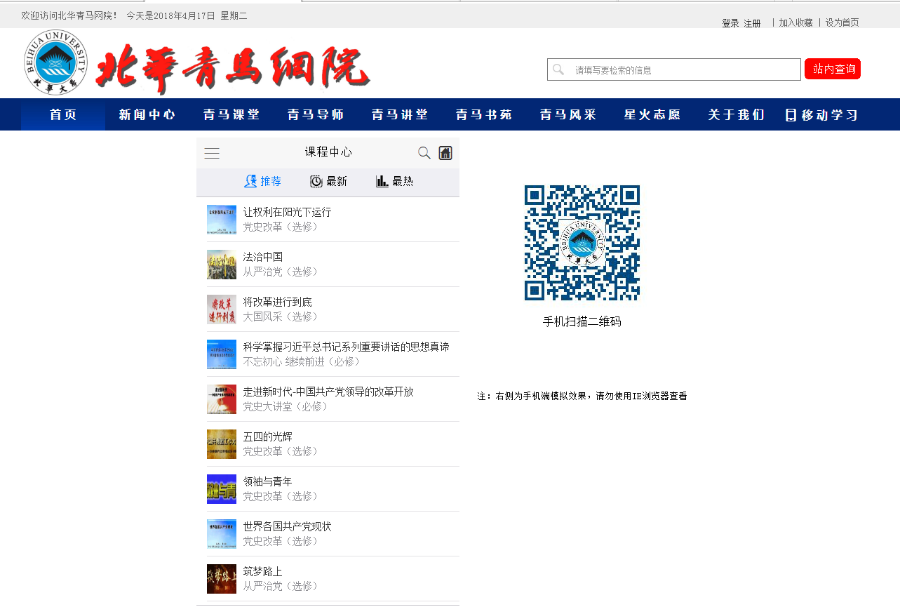Click title 走进新时代-中国共产党领导的改革开放
This screenshot has width=900, height=607.
pyautogui.click(x=328, y=392)
